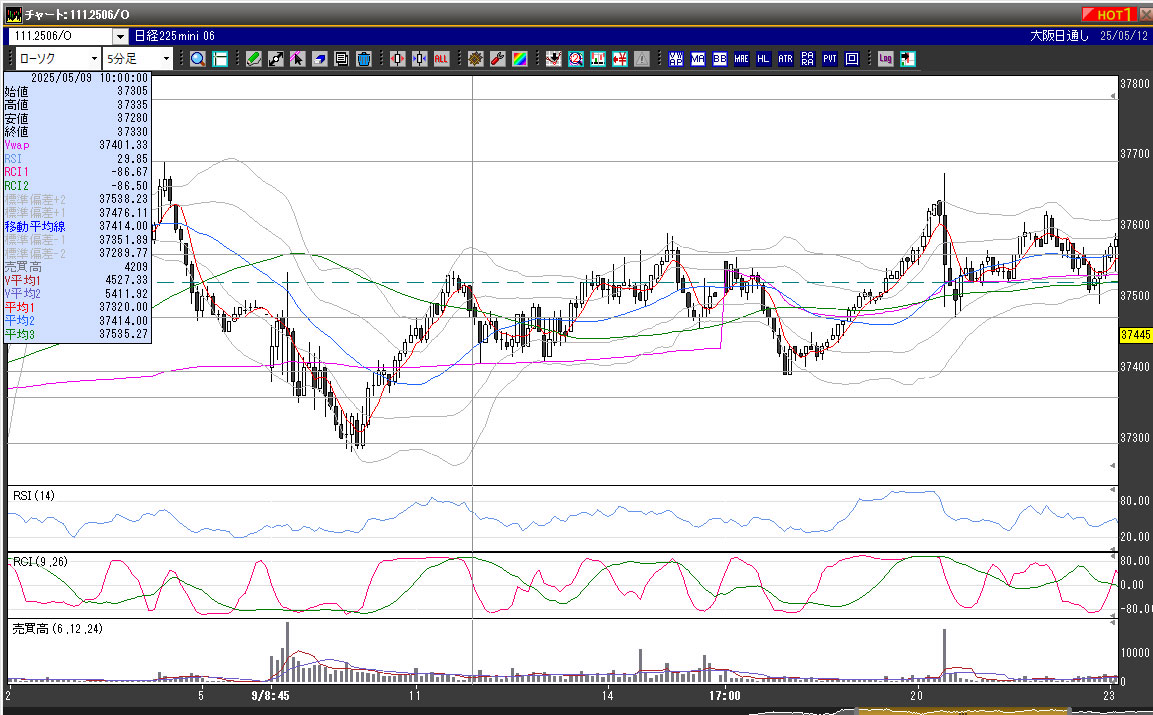Toggle the Log scale button

[885, 59]
